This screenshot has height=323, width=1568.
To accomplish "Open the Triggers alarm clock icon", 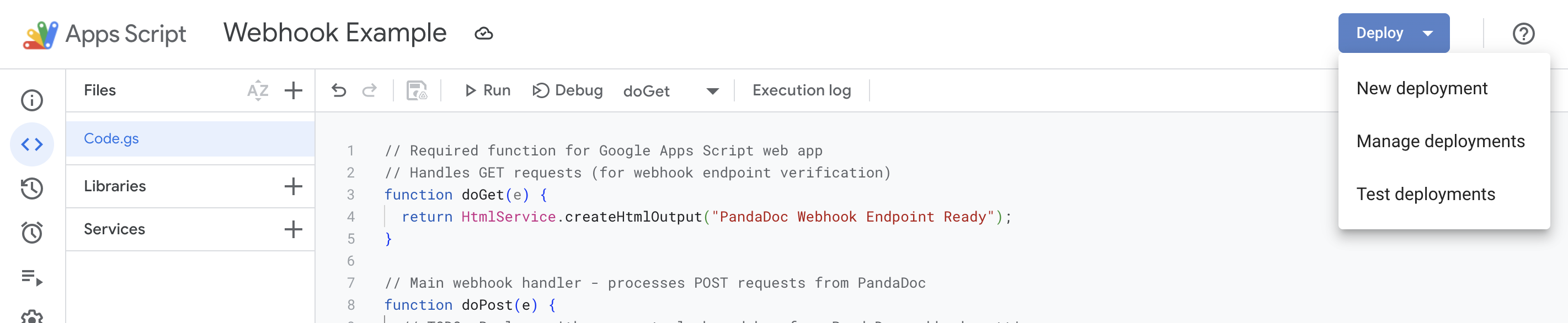I will pyautogui.click(x=31, y=233).
